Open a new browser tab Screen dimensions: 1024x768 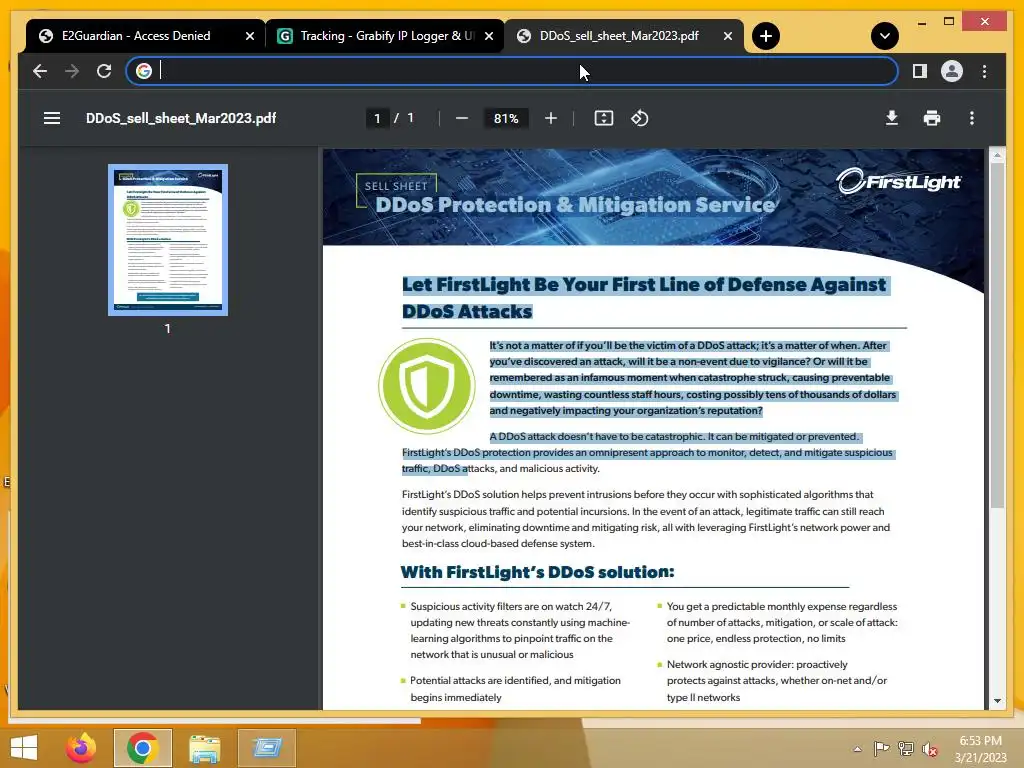click(x=765, y=36)
